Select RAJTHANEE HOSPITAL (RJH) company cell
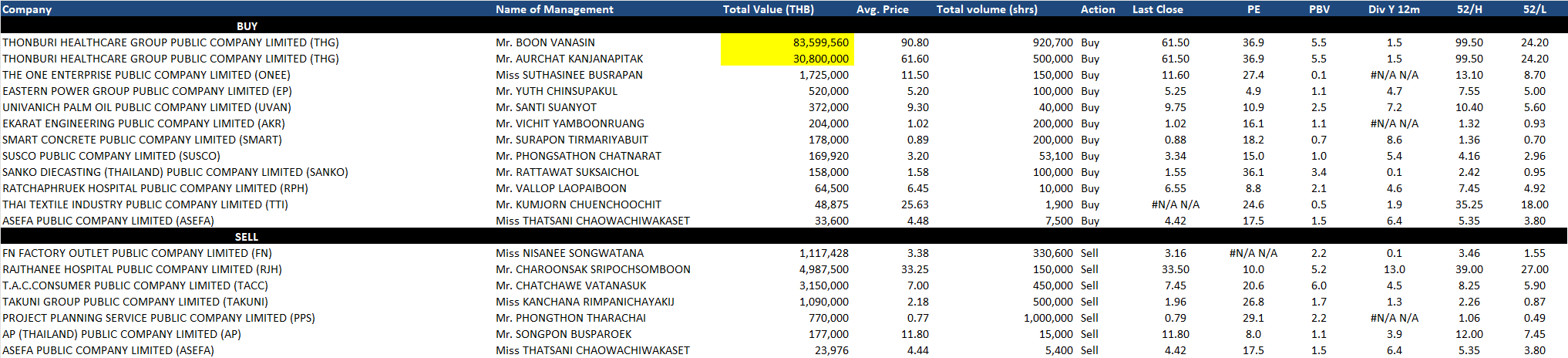Viewport: 1568px width, 358px height. [x=142, y=269]
